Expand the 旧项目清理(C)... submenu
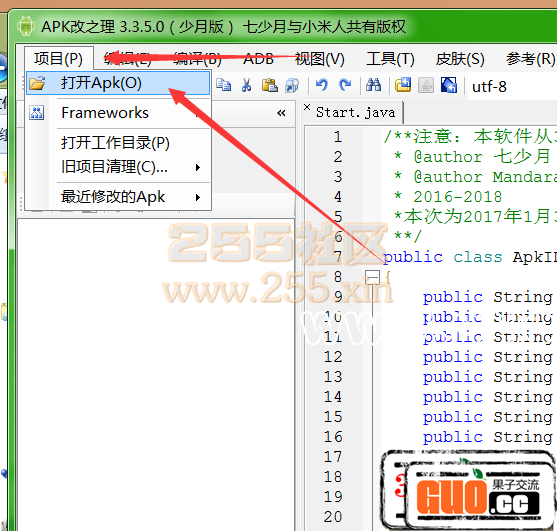 tap(118, 167)
